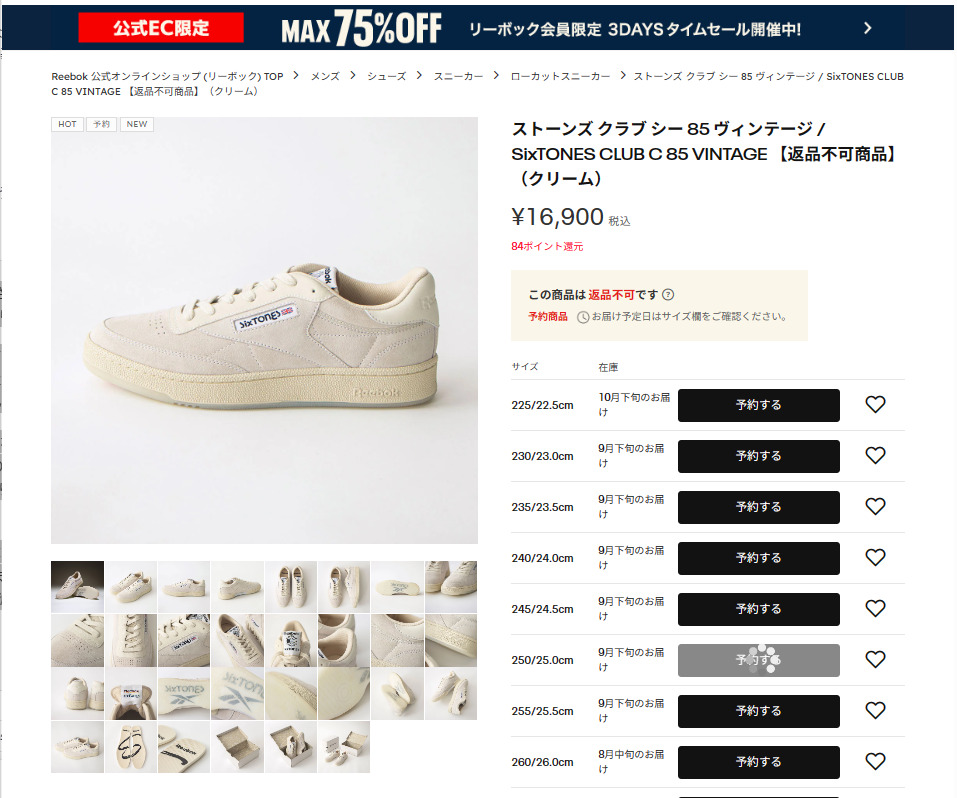The height and width of the screenshot is (798, 957).
Task: Toggle heart for 240/24.0cm size
Action: (875, 557)
